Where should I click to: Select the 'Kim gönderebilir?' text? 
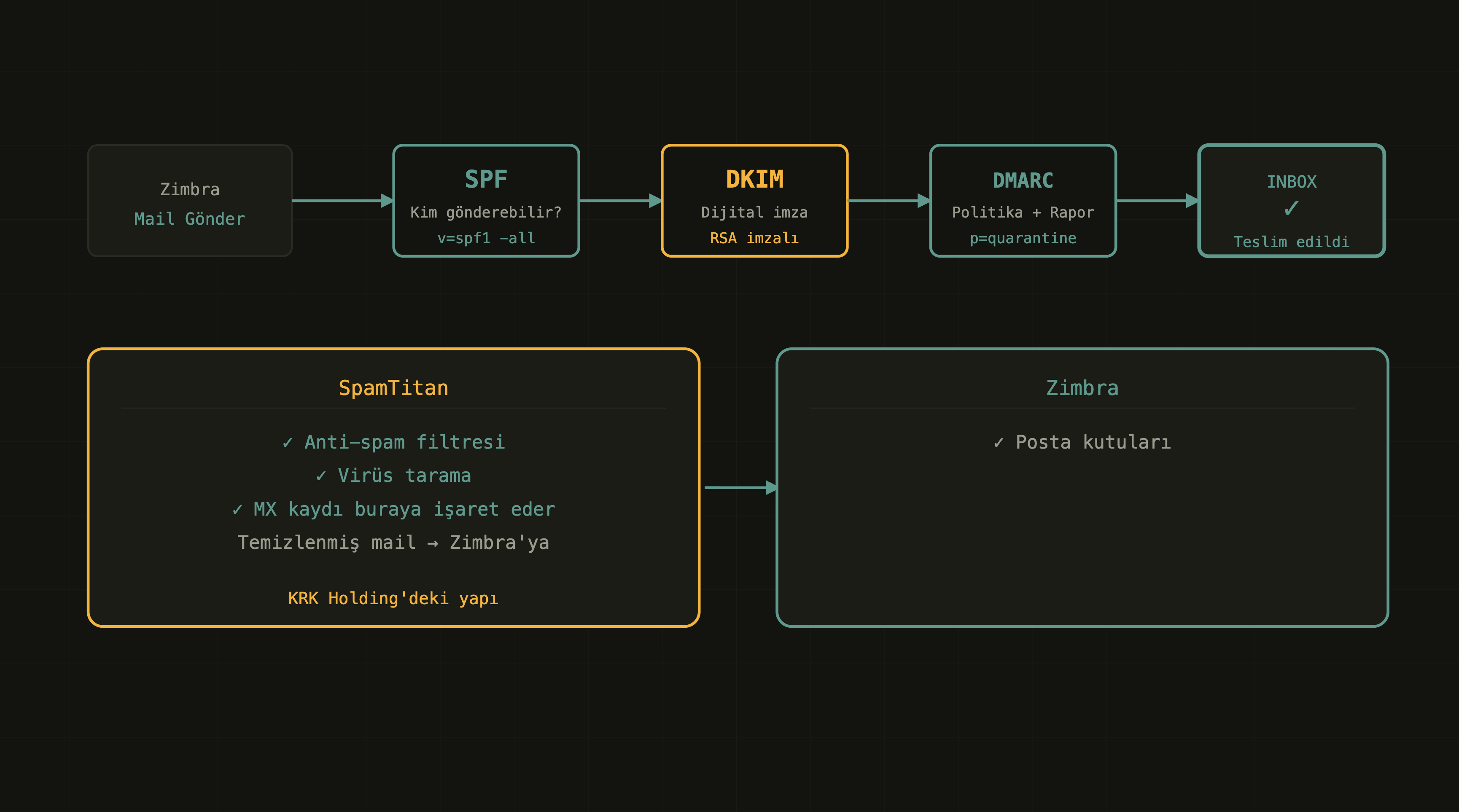click(486, 212)
